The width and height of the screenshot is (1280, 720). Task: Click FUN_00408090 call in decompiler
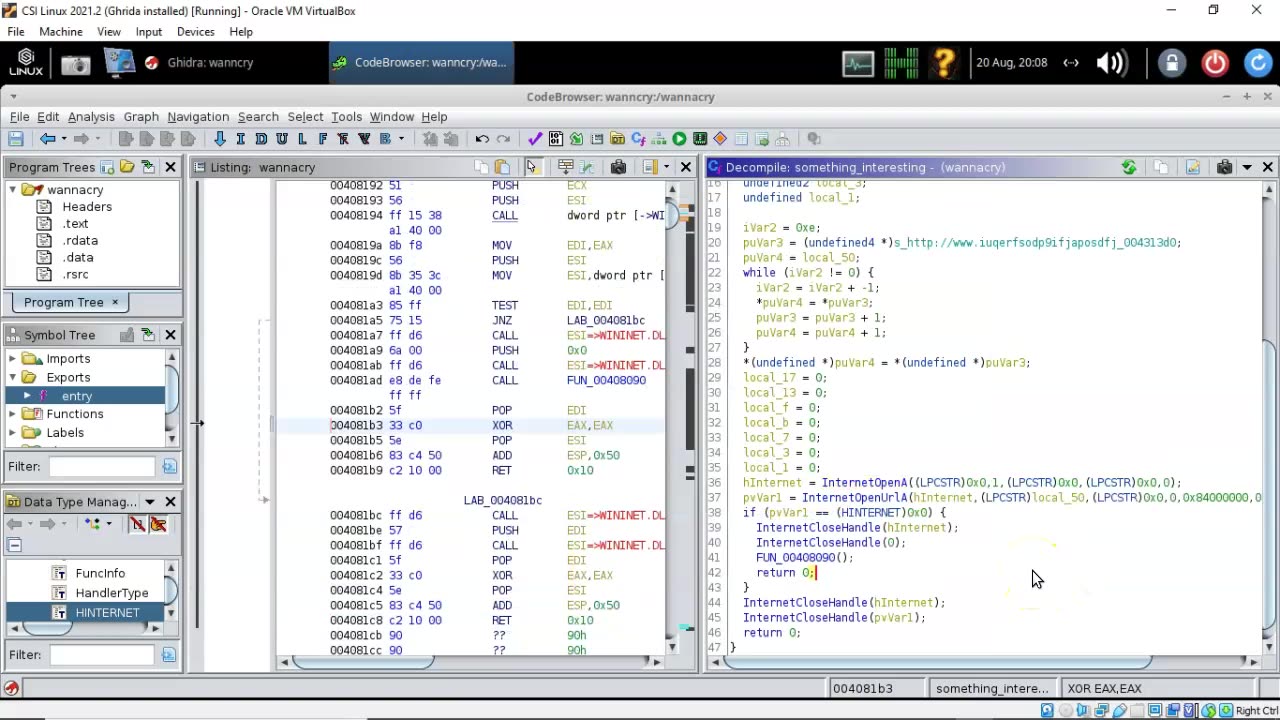coord(795,558)
